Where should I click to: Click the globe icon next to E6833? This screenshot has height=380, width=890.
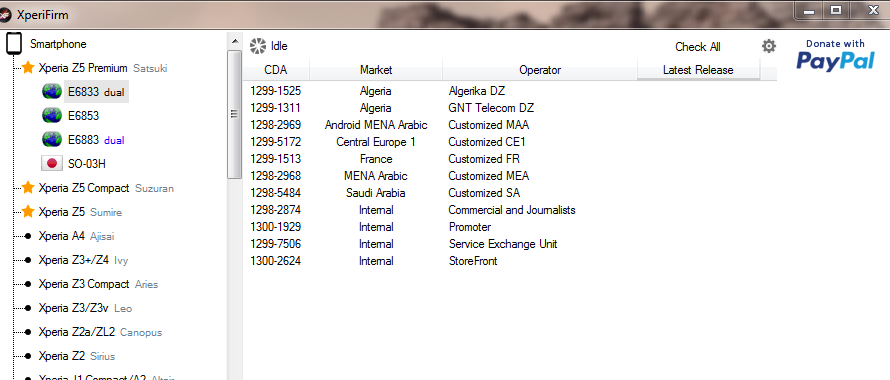(52, 91)
